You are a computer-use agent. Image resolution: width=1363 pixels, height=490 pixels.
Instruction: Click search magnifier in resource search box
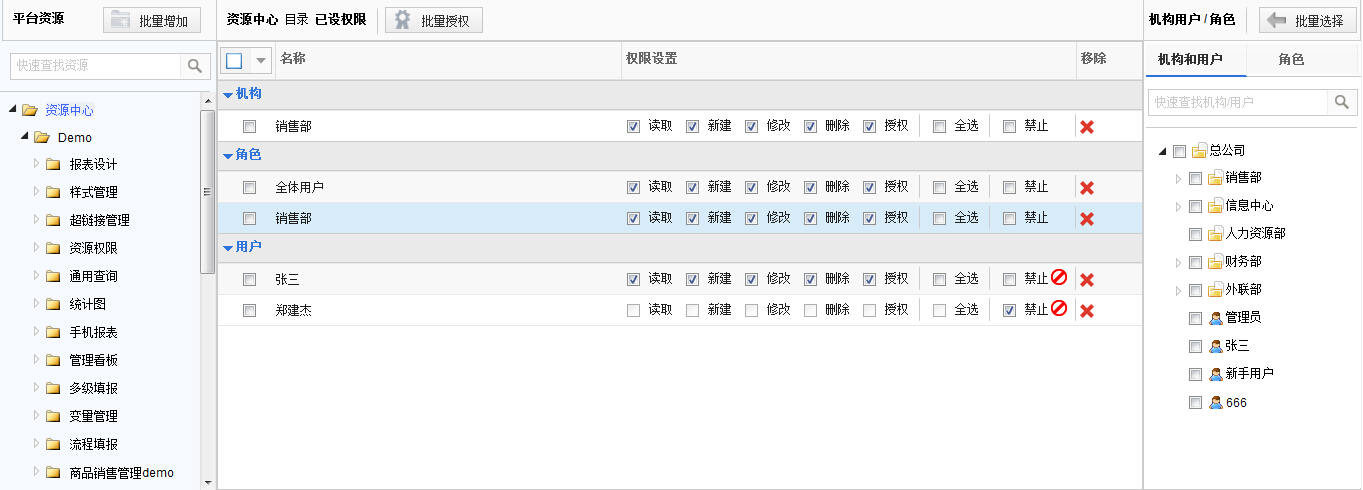point(195,66)
